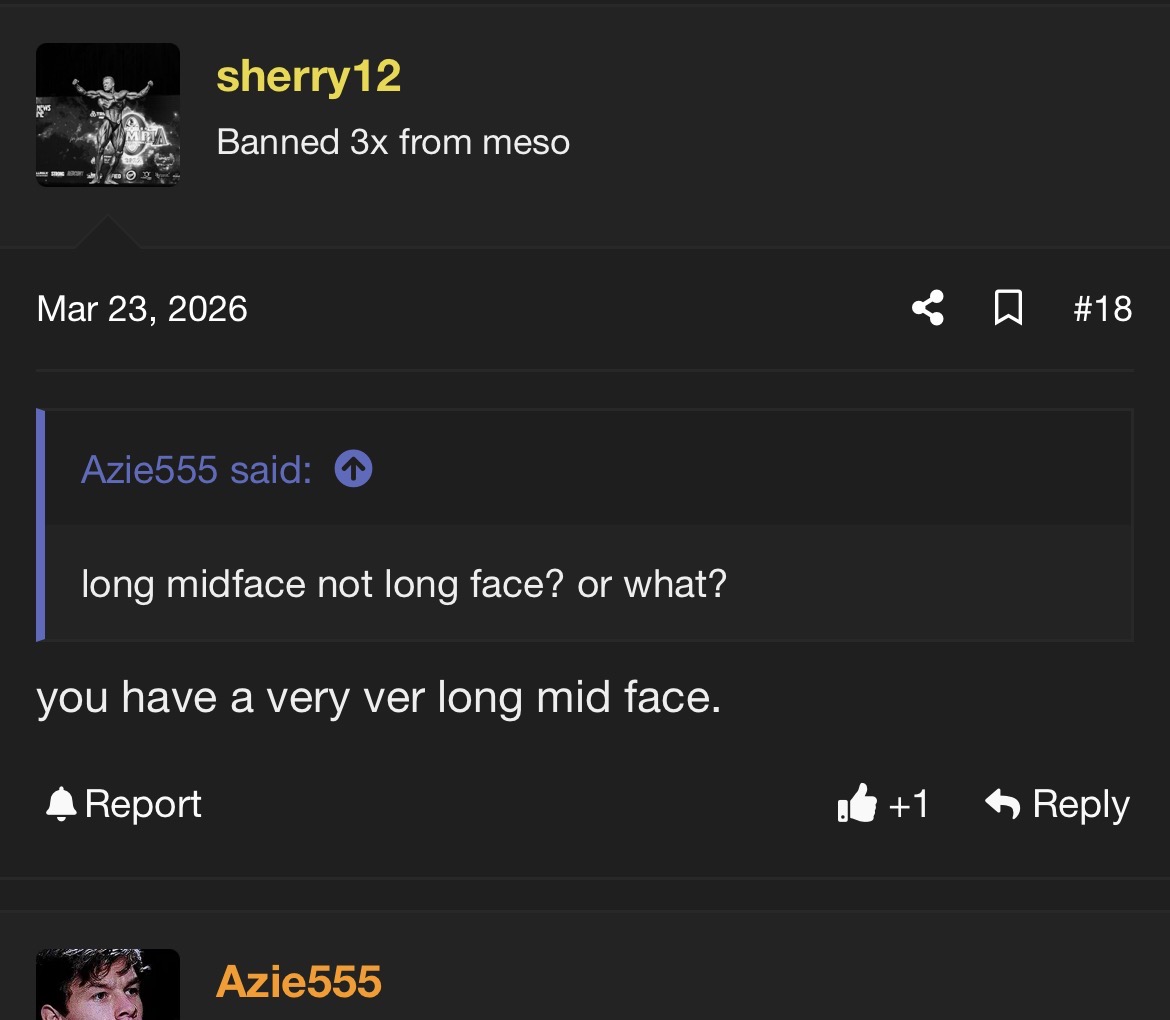Image resolution: width=1170 pixels, height=1020 pixels.
Task: Click the +1 reaction count
Action: pos(908,805)
